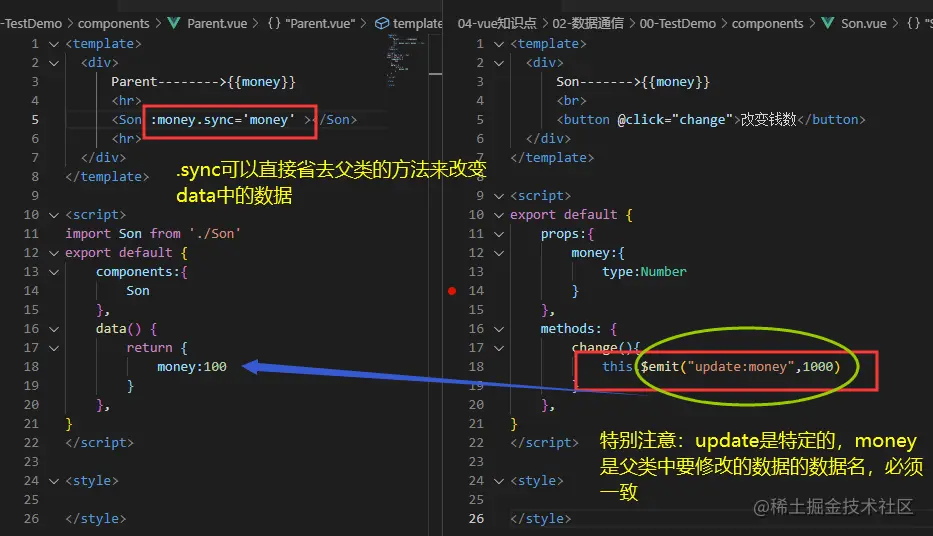Screen dimensions: 933x536
Task: Open the Parent.vue file breadcrumb
Action: (x=217, y=23)
